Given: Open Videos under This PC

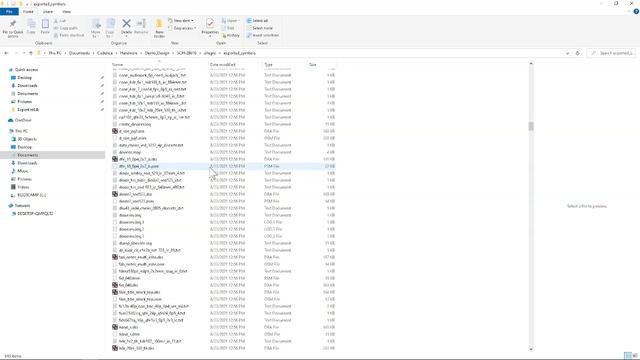Looking at the screenshot, I should (23, 187).
